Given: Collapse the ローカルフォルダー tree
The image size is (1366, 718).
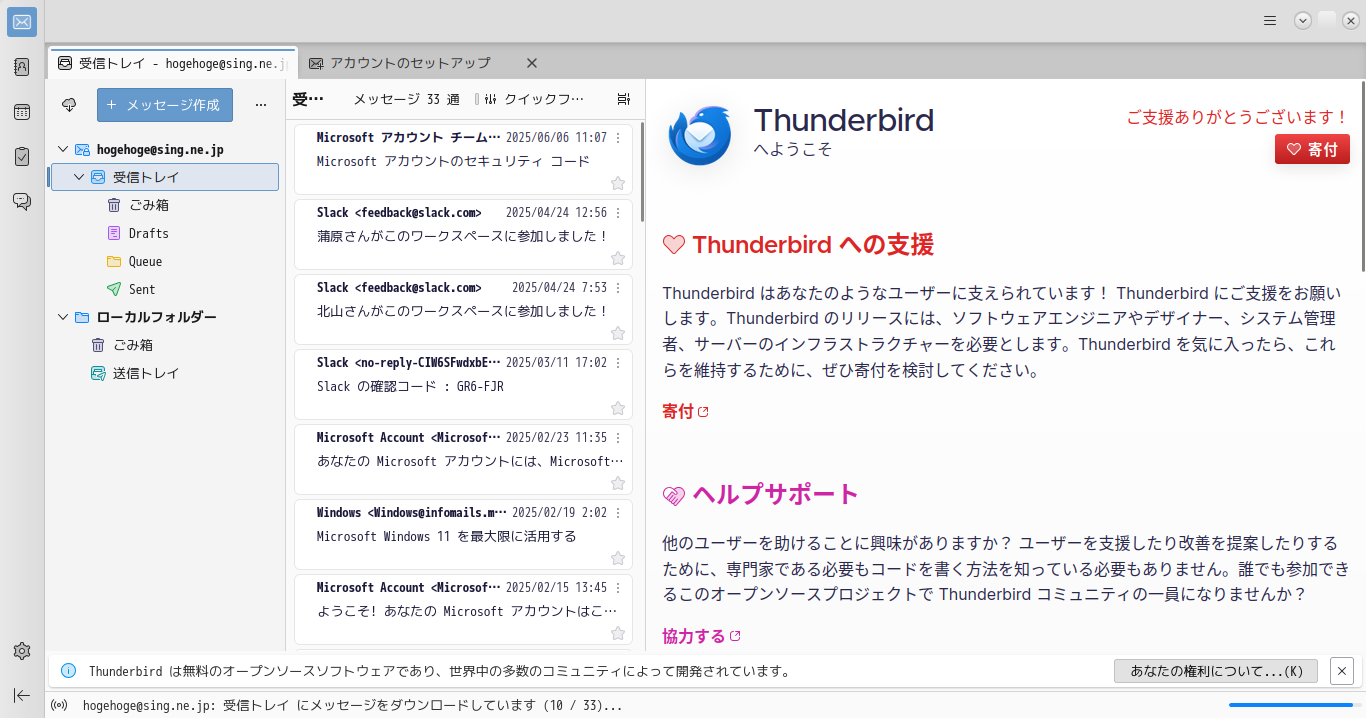Looking at the screenshot, I should [63, 317].
